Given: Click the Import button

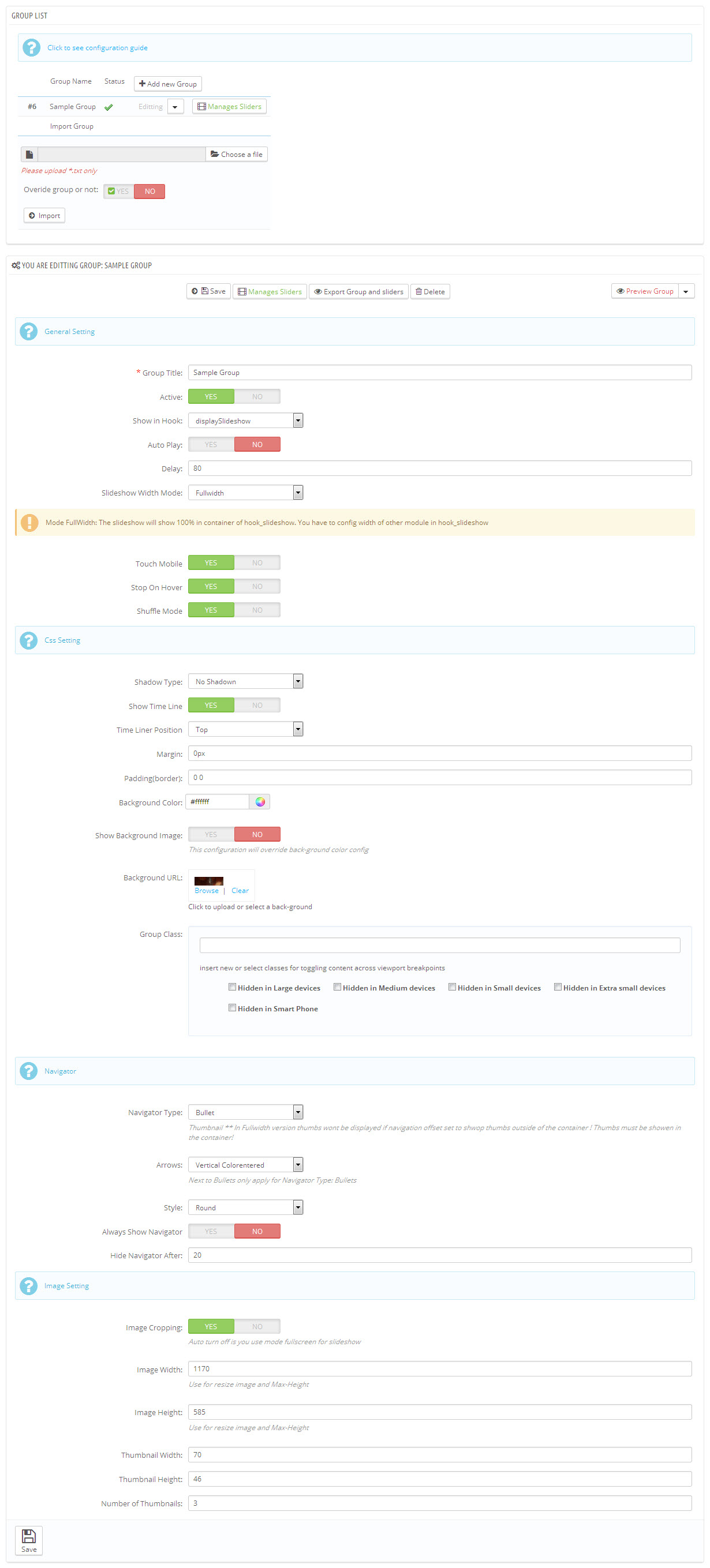Looking at the screenshot, I should click(44, 216).
